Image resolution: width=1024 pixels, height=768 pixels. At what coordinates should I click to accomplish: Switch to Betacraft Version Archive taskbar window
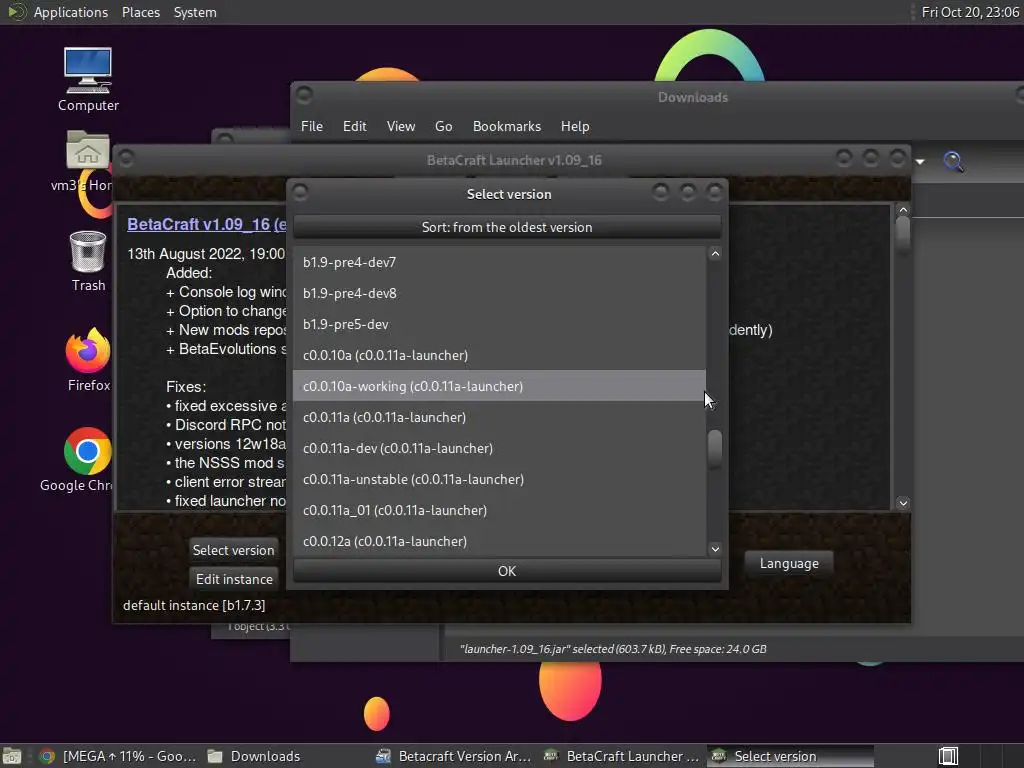[455, 756]
